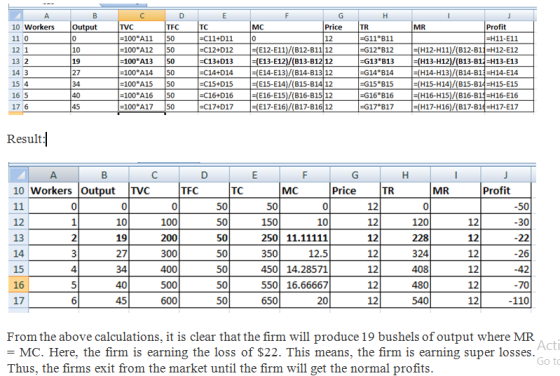Select row 13 header in formula table

(x=15, y=61)
